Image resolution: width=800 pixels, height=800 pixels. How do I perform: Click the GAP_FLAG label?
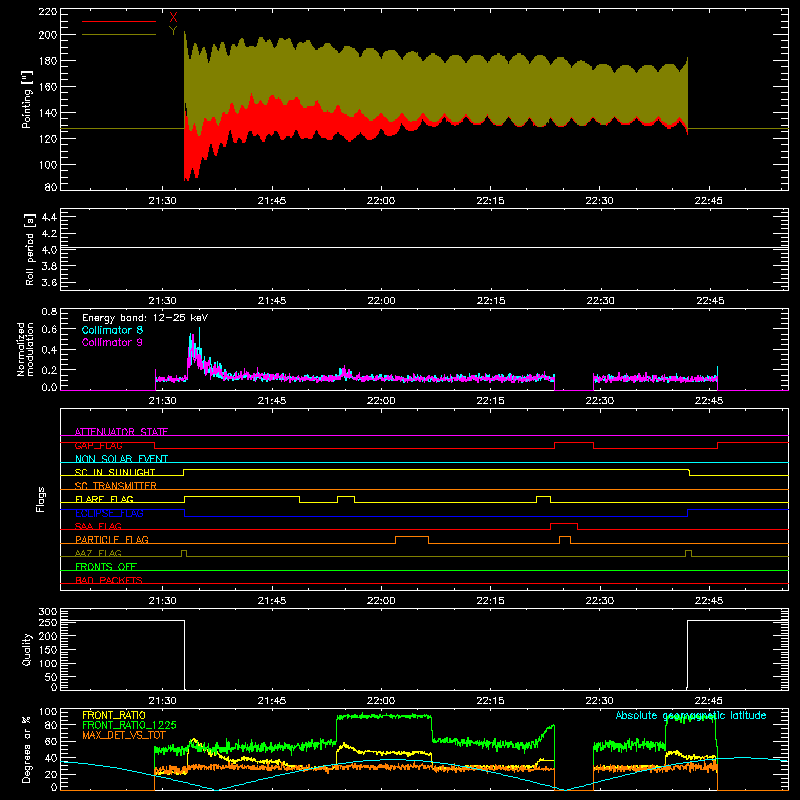point(98,445)
